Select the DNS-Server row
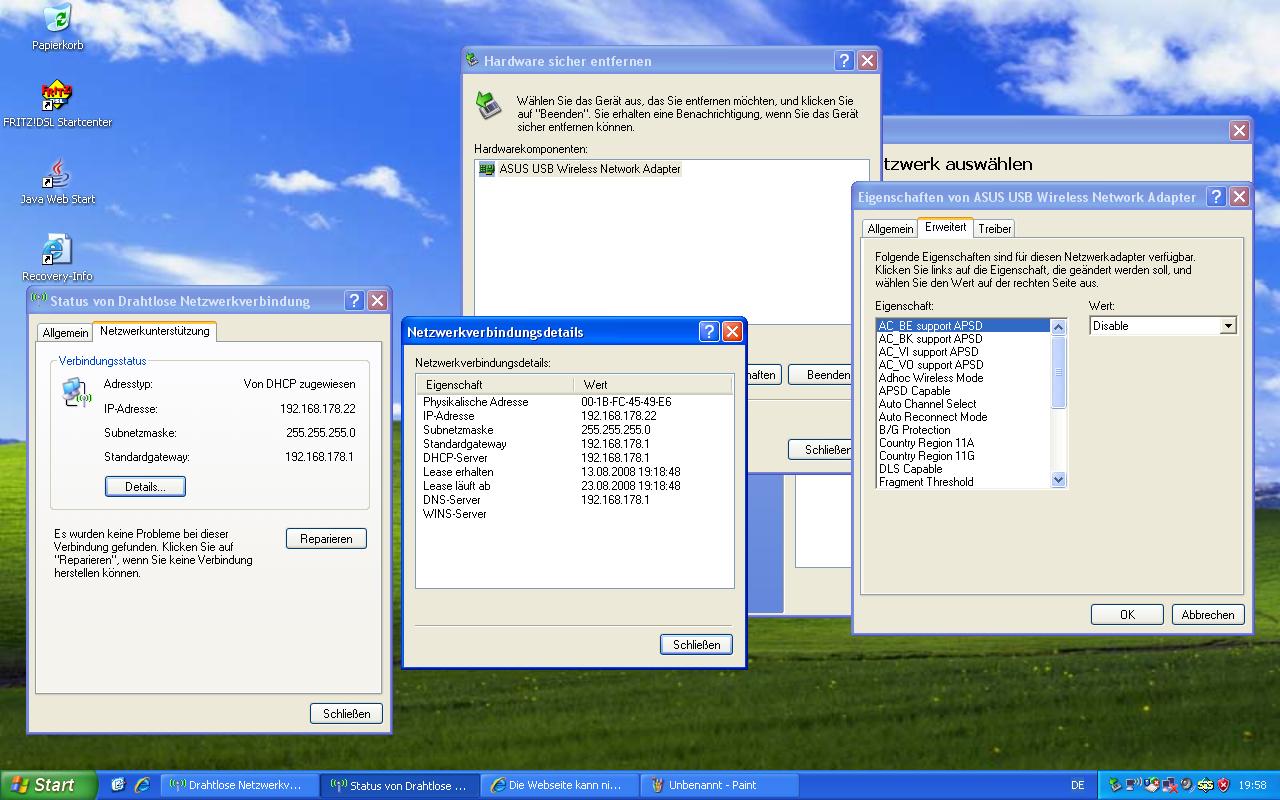The image size is (1280, 800). pyautogui.click(x=575, y=500)
